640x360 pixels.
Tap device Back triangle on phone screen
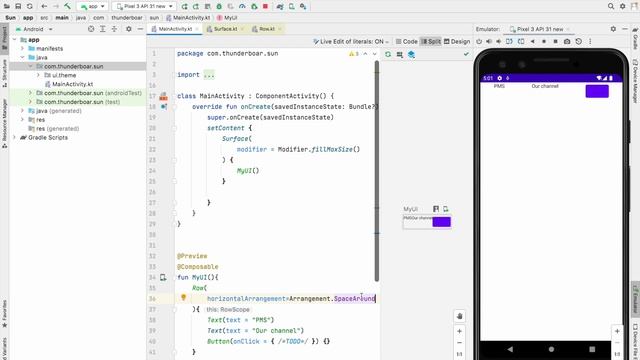pyautogui.click(x=510, y=349)
